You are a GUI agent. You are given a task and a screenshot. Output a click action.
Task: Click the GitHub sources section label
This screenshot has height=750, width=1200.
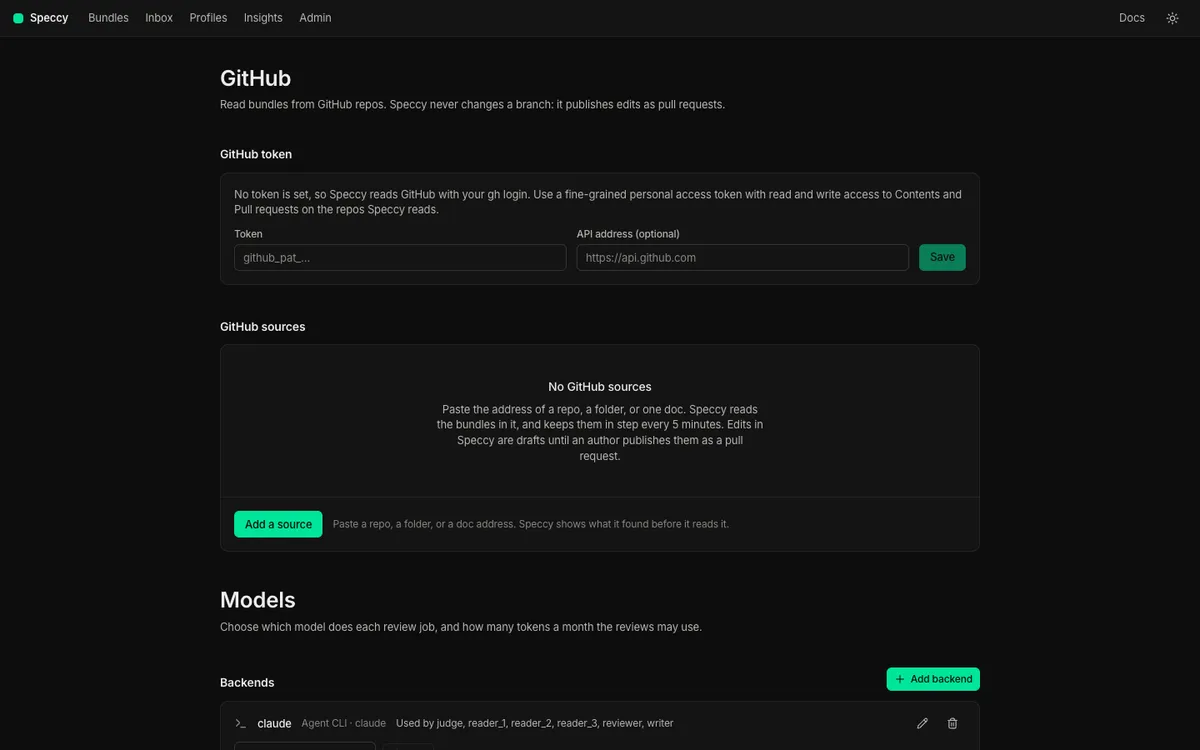click(x=263, y=327)
